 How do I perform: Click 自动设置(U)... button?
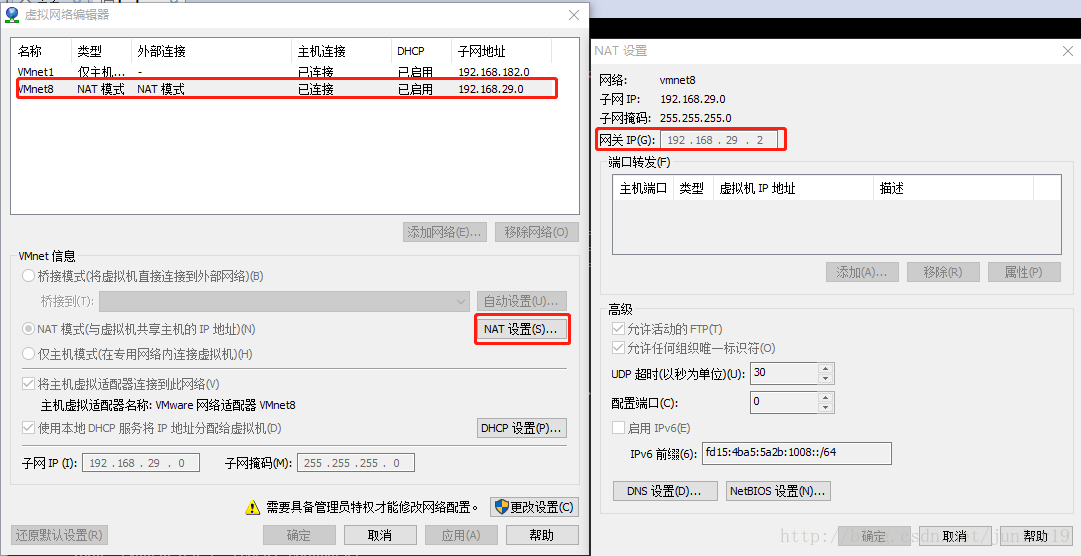tap(522, 301)
